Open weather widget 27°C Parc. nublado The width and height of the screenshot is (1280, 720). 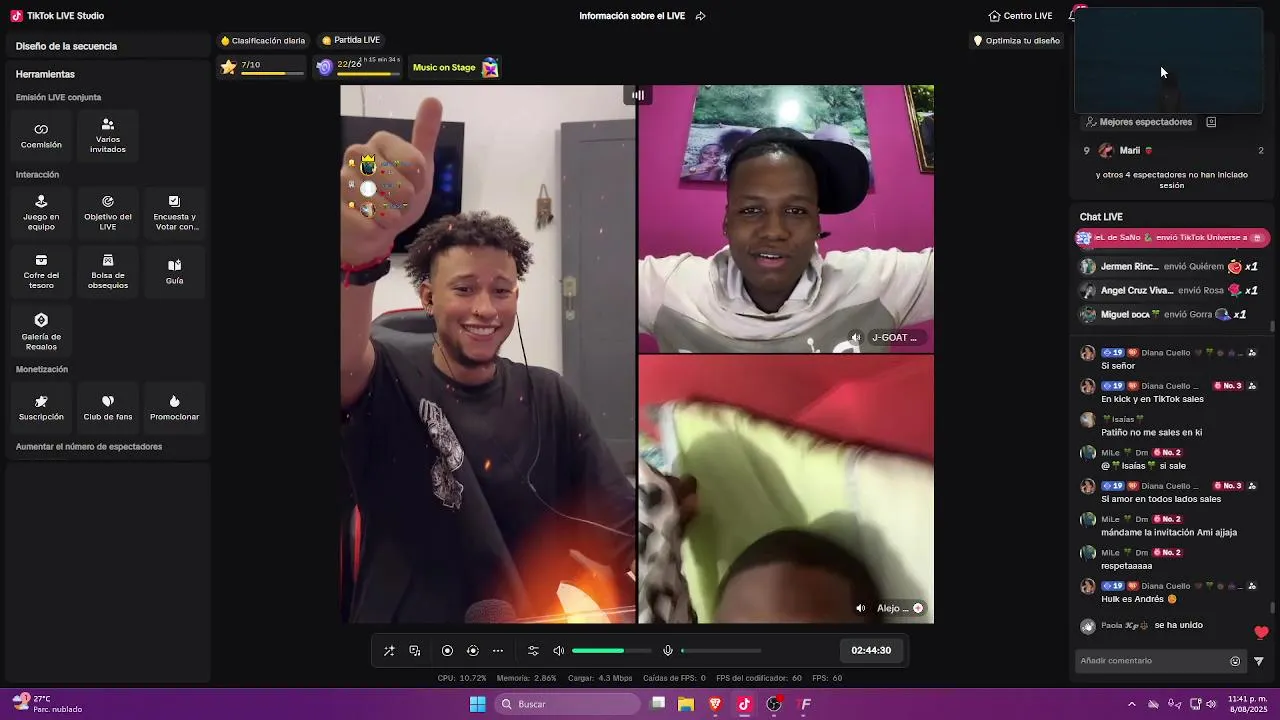(48, 704)
